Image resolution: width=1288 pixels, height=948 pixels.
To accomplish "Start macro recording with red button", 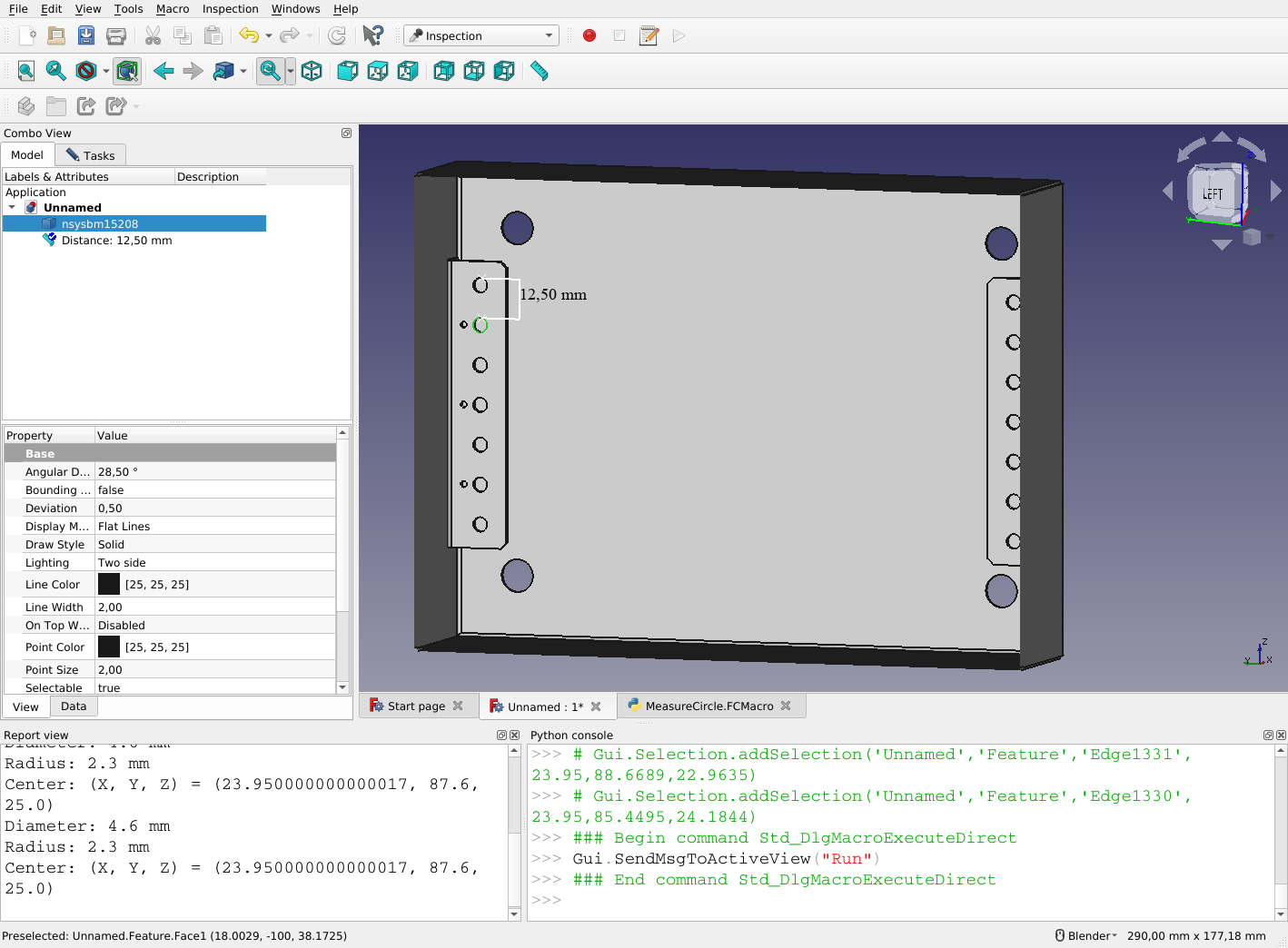I will coord(590,35).
